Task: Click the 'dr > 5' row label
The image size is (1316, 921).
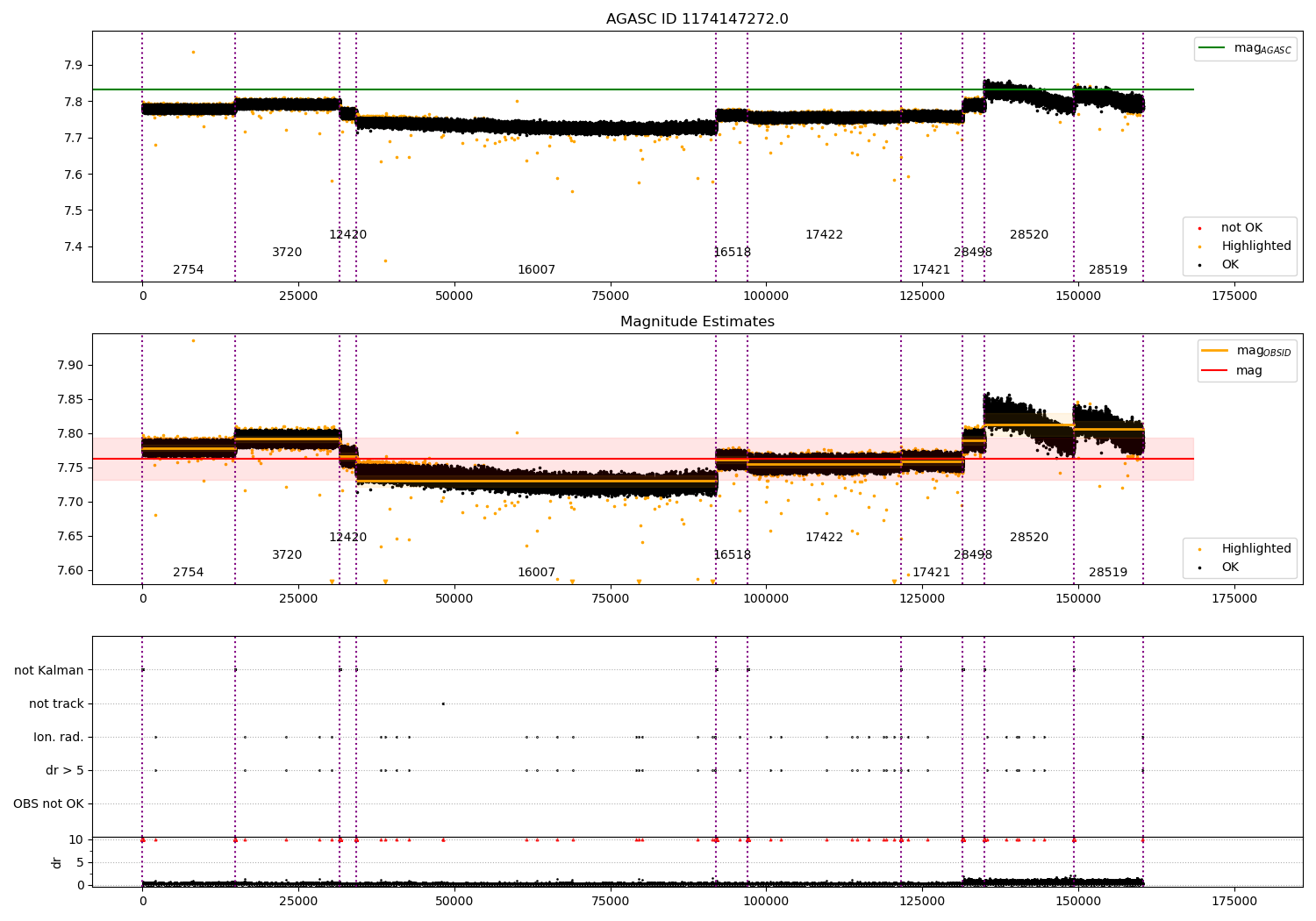Action: [x=65, y=771]
